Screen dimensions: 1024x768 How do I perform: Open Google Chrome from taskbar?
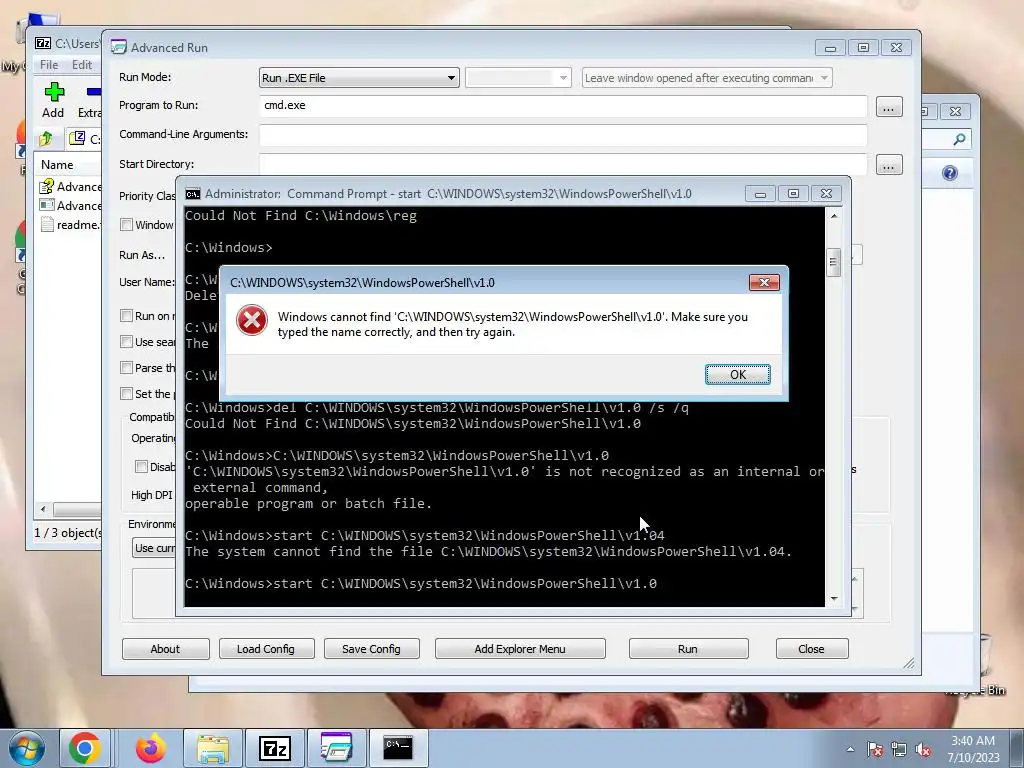click(x=85, y=748)
